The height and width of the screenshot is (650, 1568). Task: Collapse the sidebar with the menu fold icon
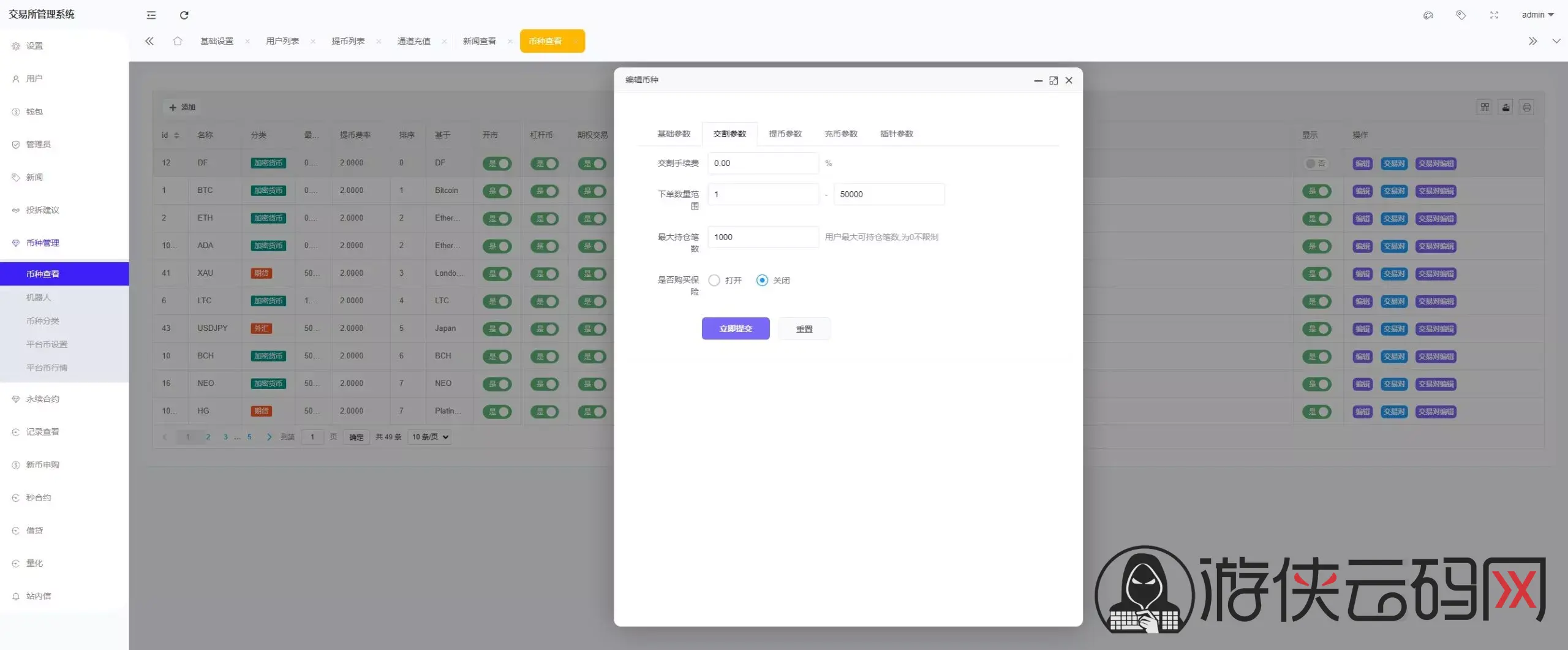click(151, 15)
